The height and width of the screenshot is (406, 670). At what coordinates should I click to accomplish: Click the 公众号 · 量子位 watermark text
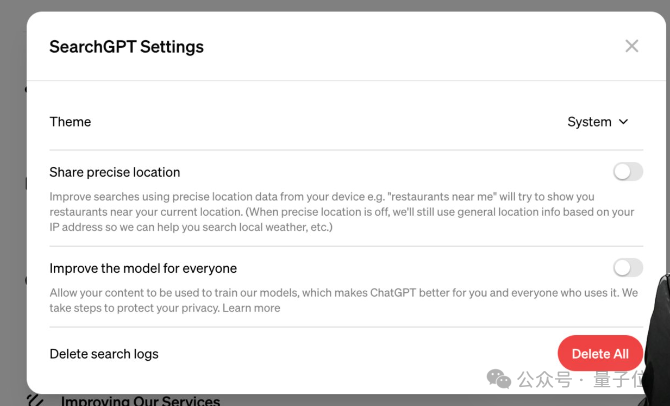(580, 379)
